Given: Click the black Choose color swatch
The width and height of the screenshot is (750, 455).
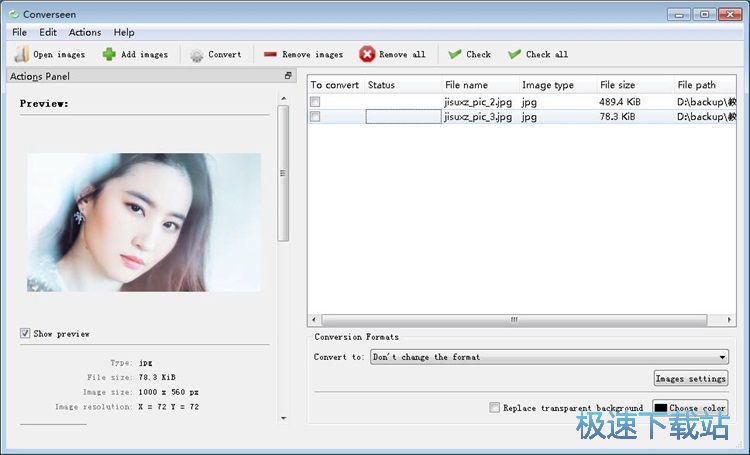Looking at the screenshot, I should coord(661,408).
